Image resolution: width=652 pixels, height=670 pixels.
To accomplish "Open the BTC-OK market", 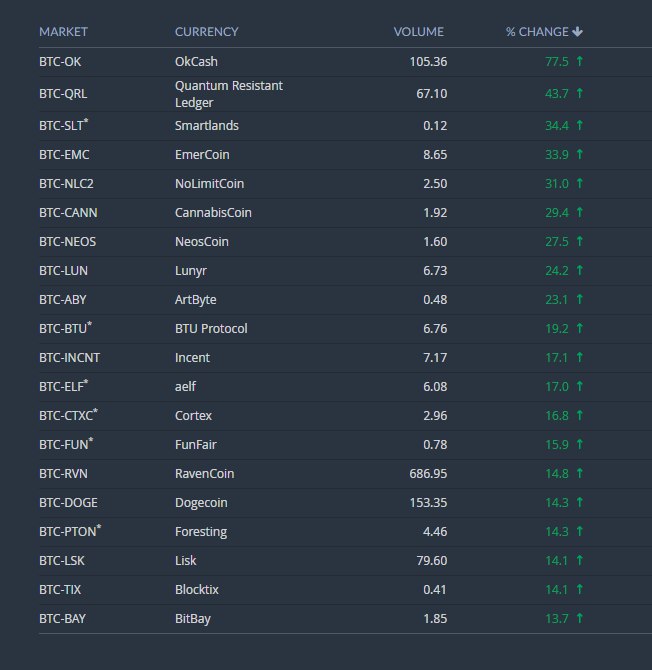I will tap(60, 62).
